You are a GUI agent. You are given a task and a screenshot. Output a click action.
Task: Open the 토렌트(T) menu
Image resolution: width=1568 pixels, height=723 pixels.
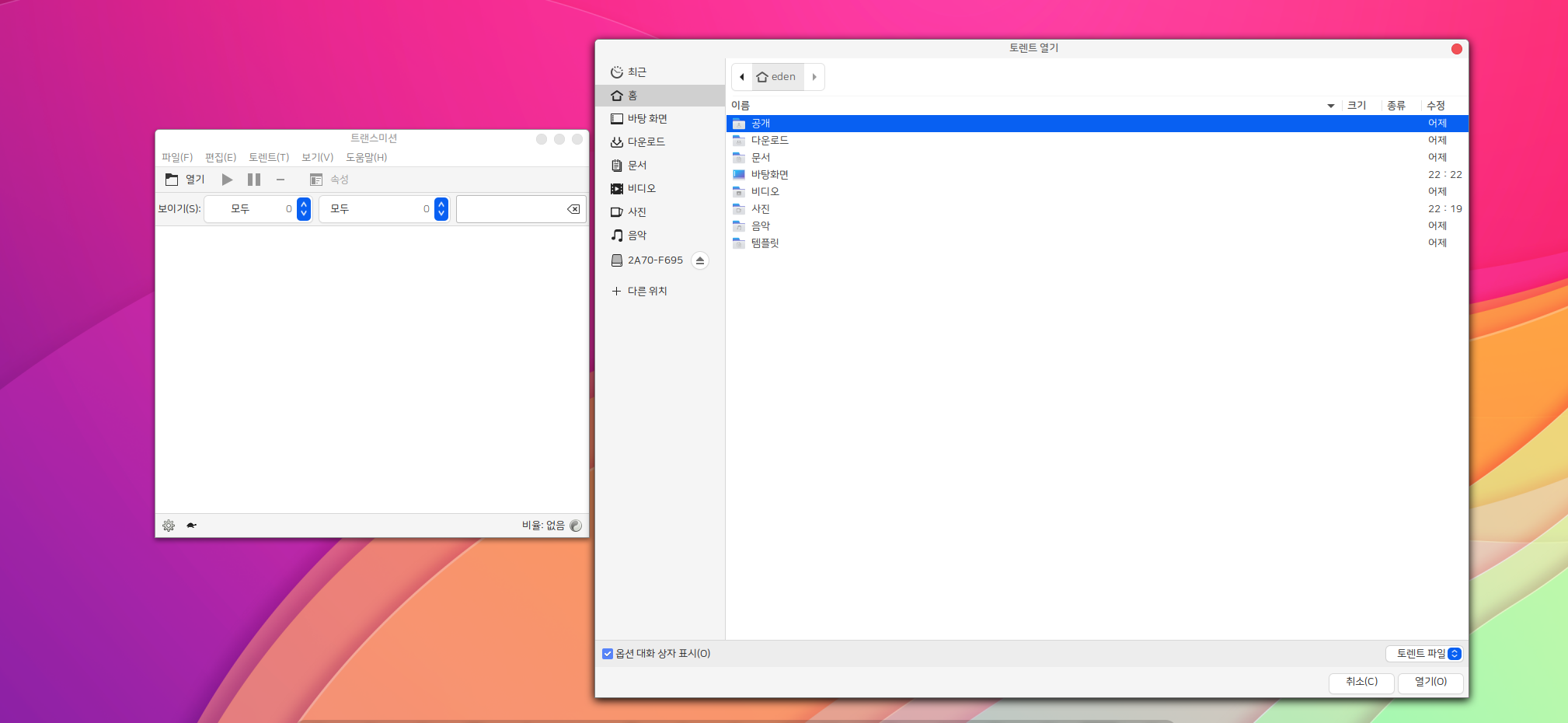click(269, 157)
